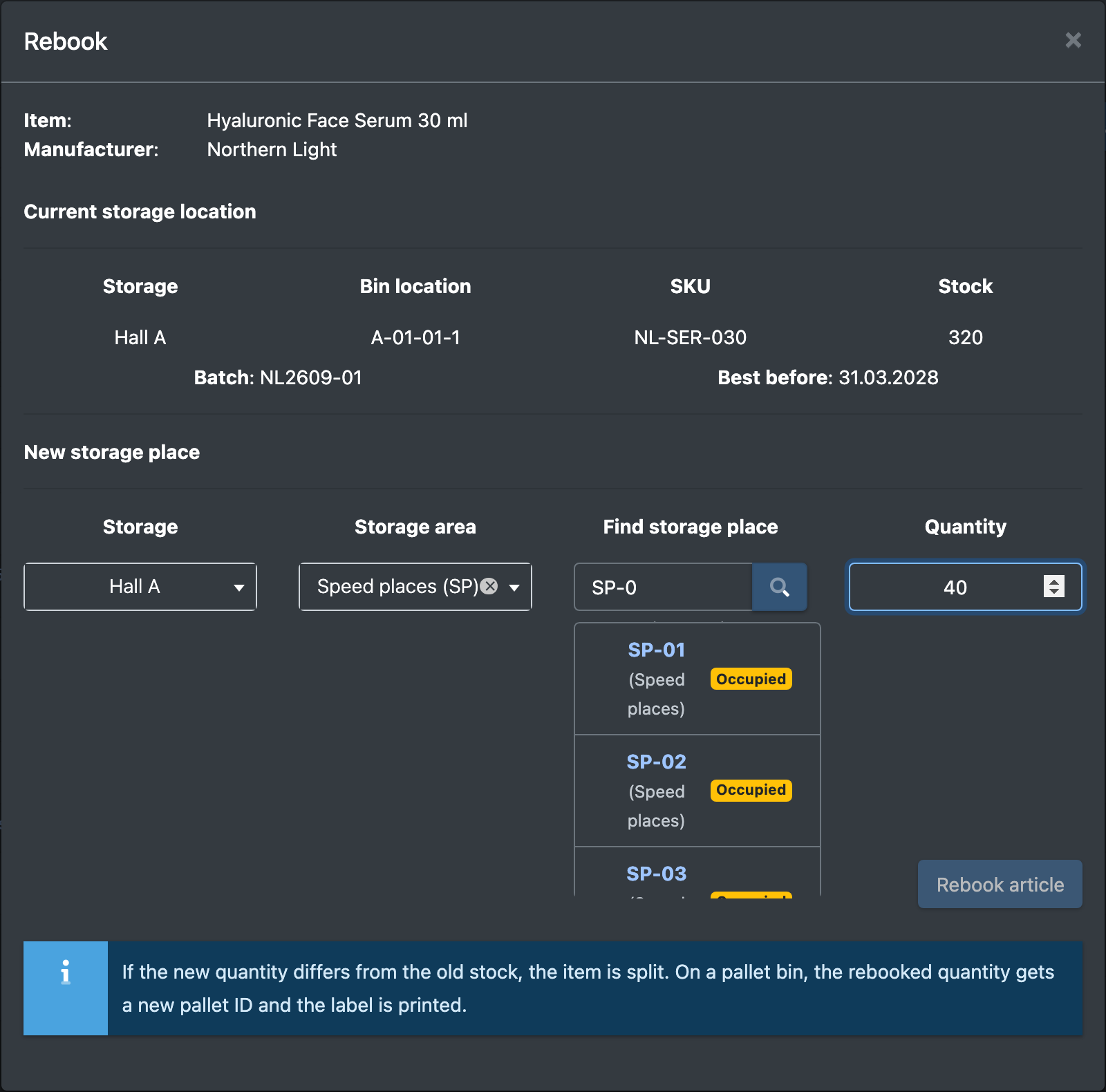Click bin location A-01-01-1
Screen dimensions: 1106x1092
tap(415, 337)
